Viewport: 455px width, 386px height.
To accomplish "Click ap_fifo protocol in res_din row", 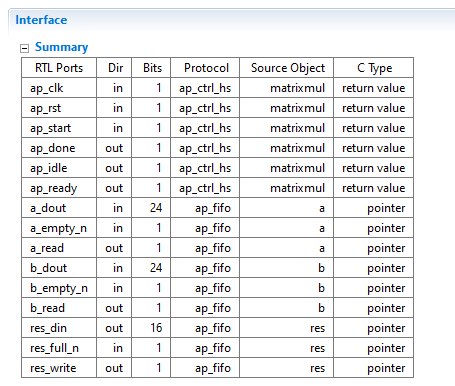I will click(213, 328).
